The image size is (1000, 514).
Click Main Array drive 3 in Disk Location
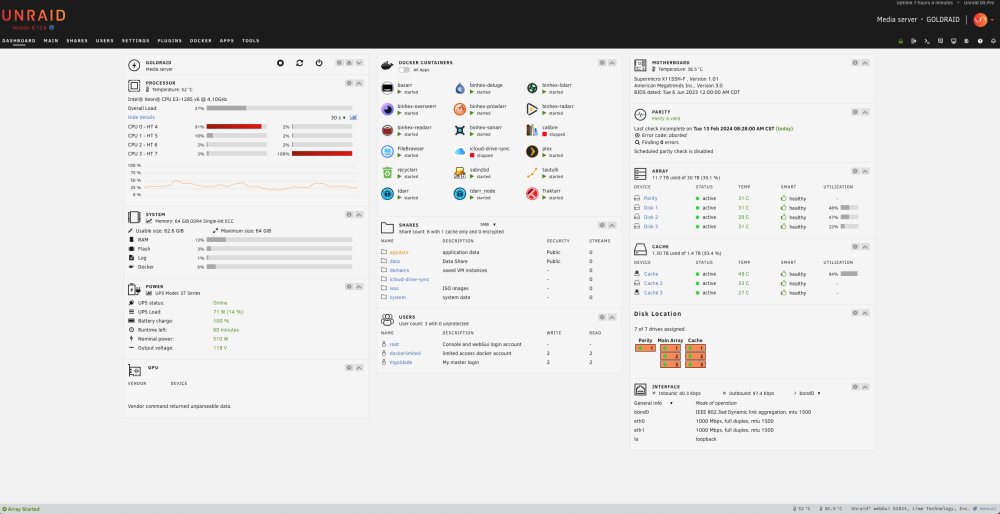(x=670, y=364)
